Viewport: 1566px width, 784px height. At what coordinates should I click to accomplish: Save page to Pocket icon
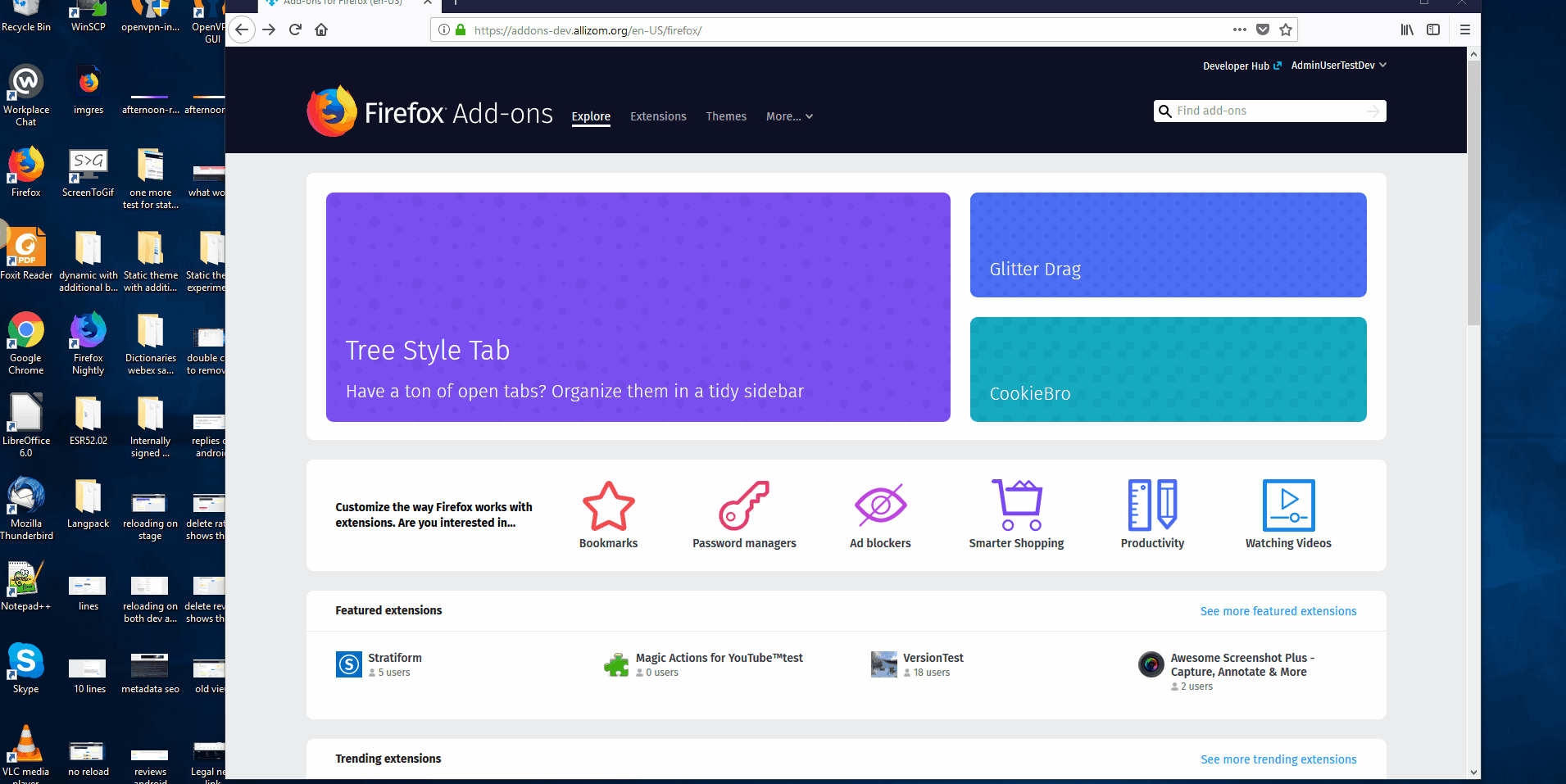pyautogui.click(x=1263, y=29)
